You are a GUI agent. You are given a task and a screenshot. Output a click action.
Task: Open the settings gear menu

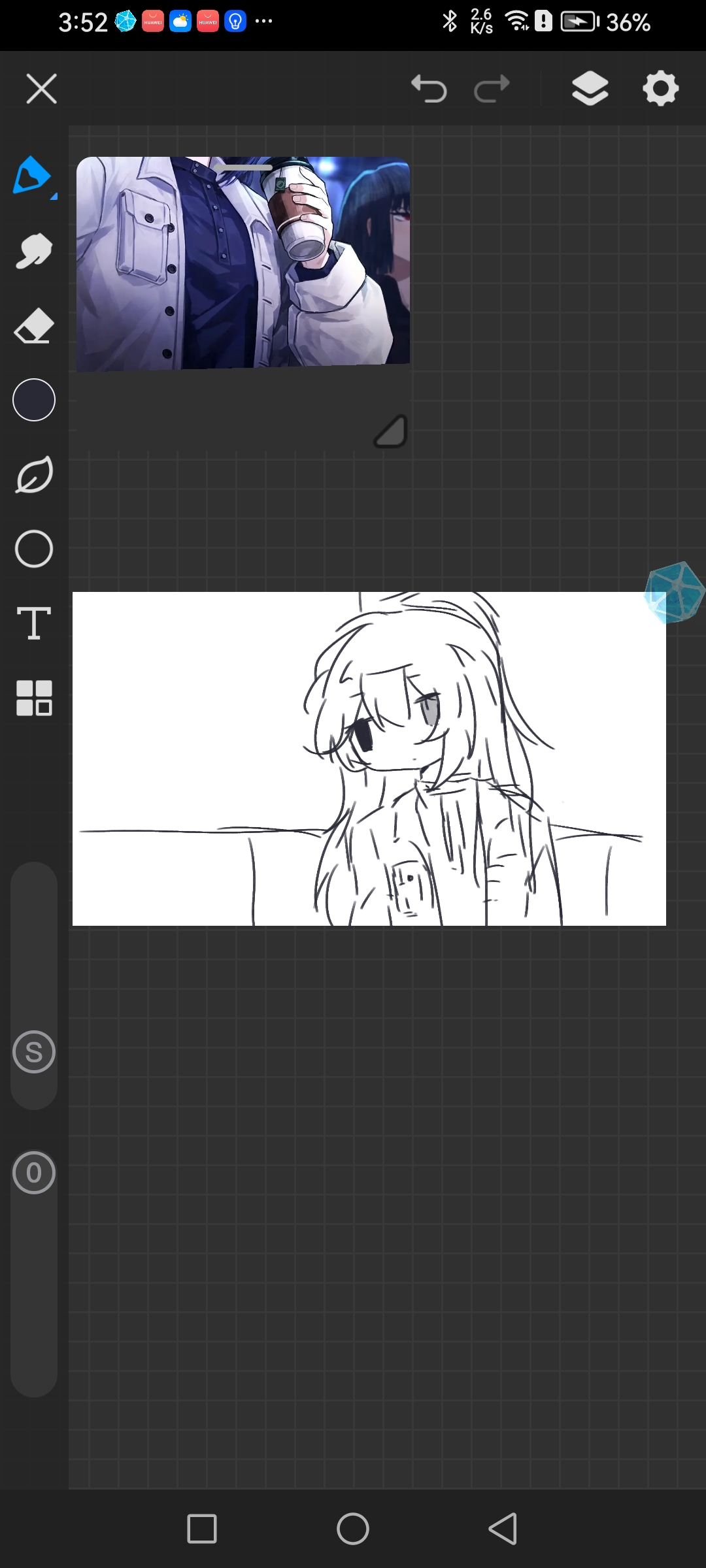point(661,89)
